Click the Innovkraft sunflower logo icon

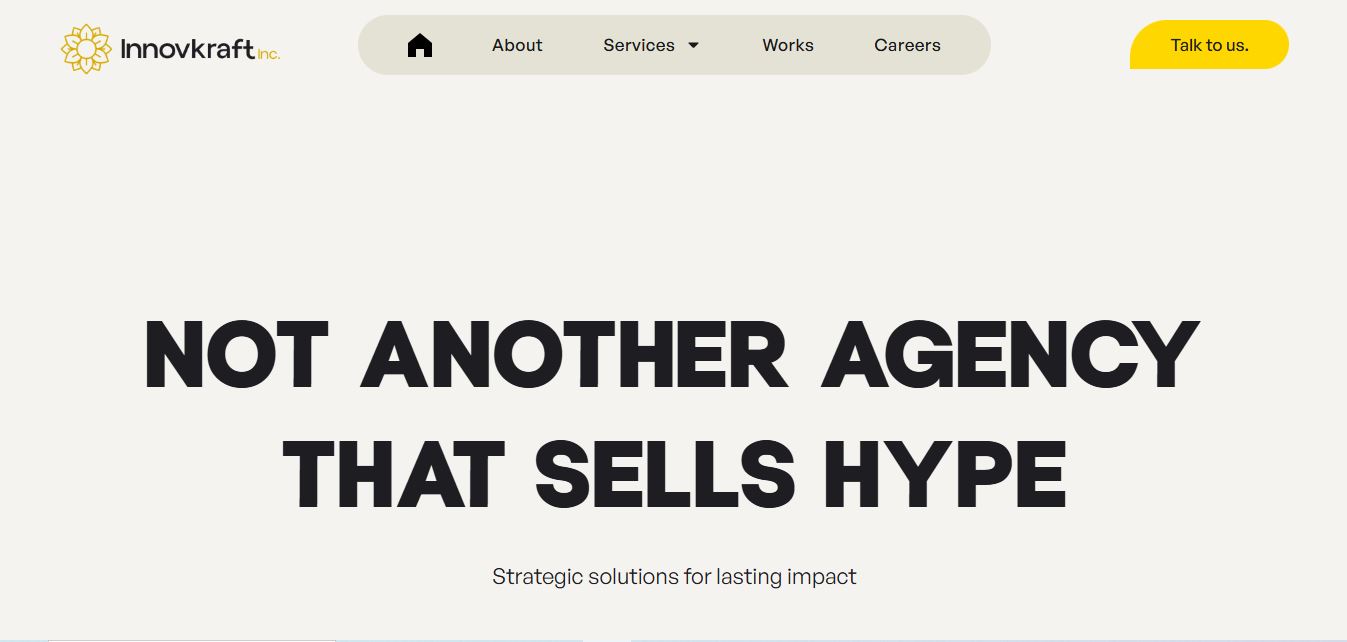86,48
